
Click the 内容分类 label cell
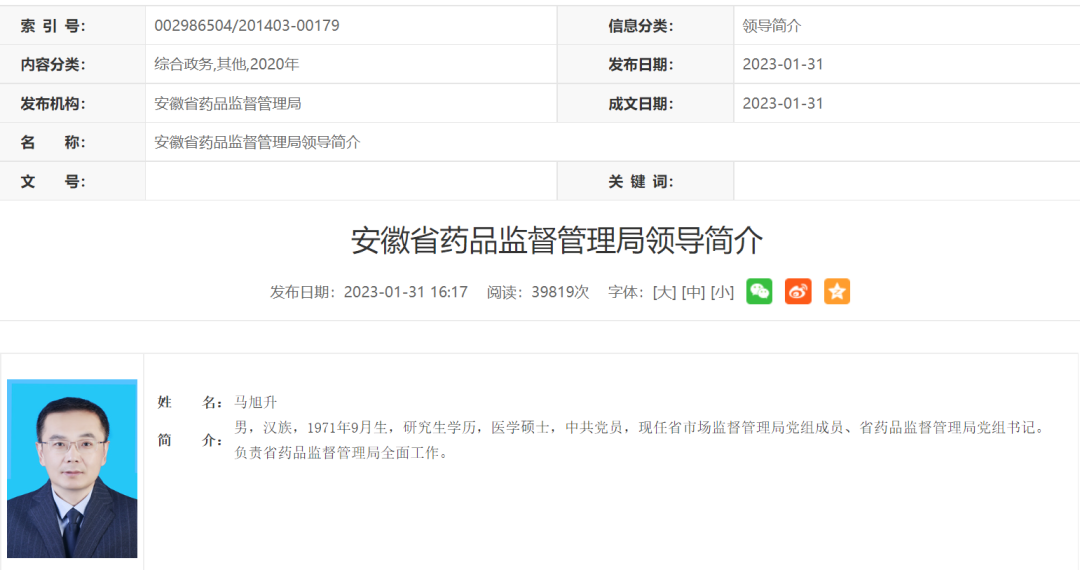coord(72,64)
